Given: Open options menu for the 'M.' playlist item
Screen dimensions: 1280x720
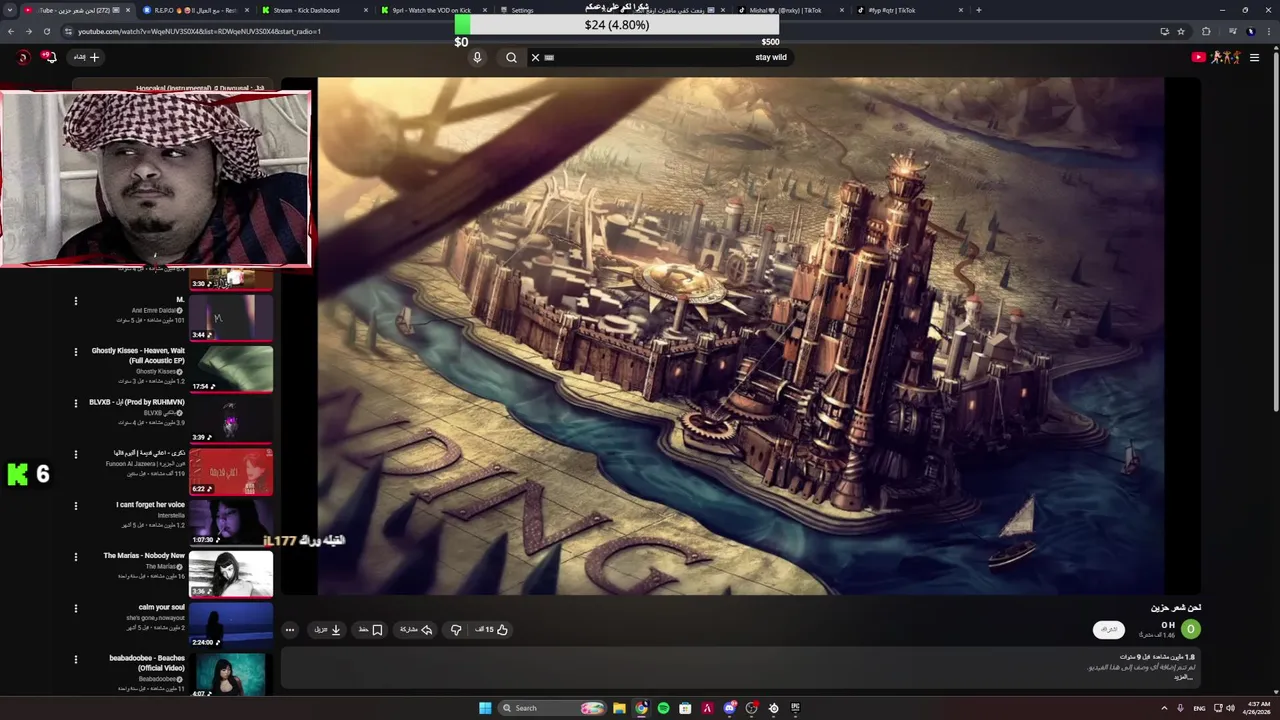Looking at the screenshot, I should click(75, 301).
